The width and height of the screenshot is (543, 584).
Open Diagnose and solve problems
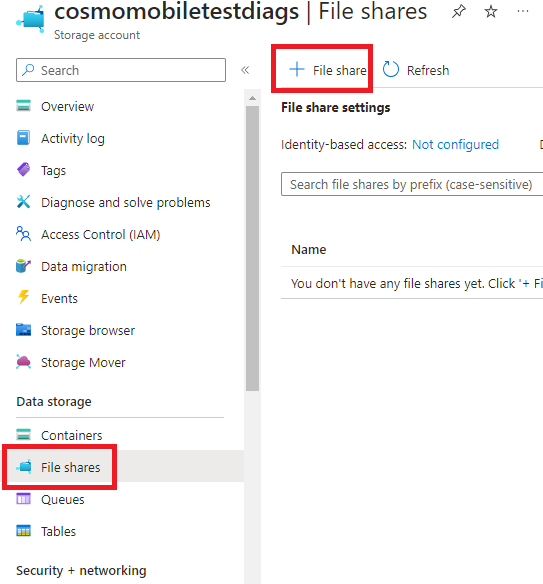[x=126, y=203]
